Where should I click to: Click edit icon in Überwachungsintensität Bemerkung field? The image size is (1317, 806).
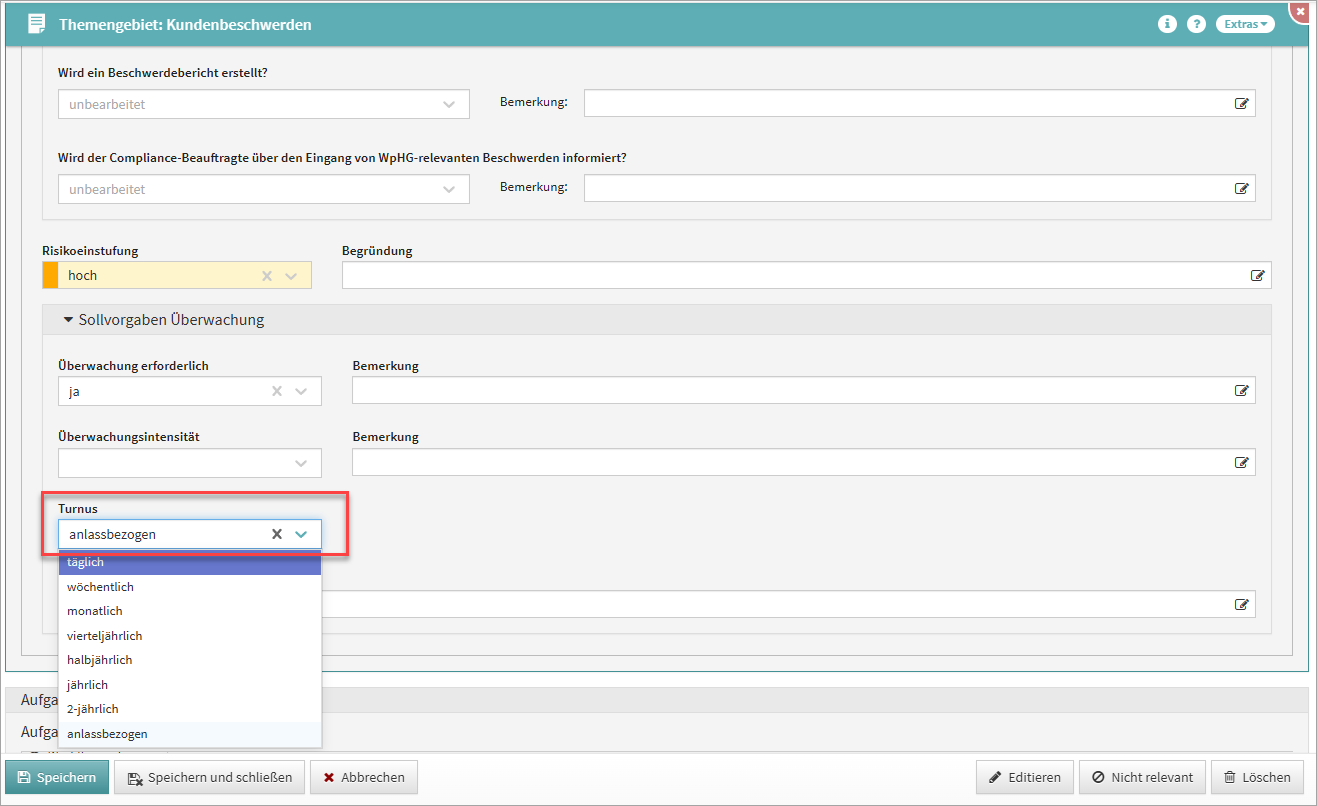tap(1241, 463)
